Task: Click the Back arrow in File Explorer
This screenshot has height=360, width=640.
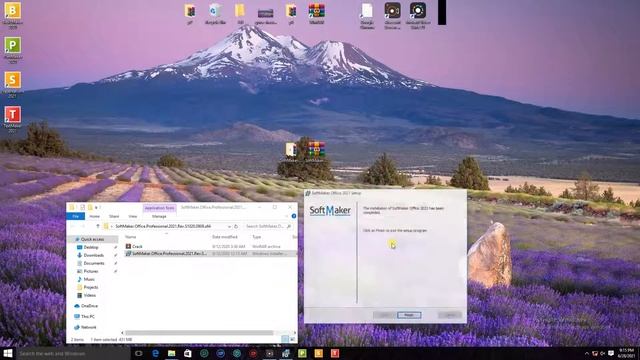Action: click(x=73, y=226)
